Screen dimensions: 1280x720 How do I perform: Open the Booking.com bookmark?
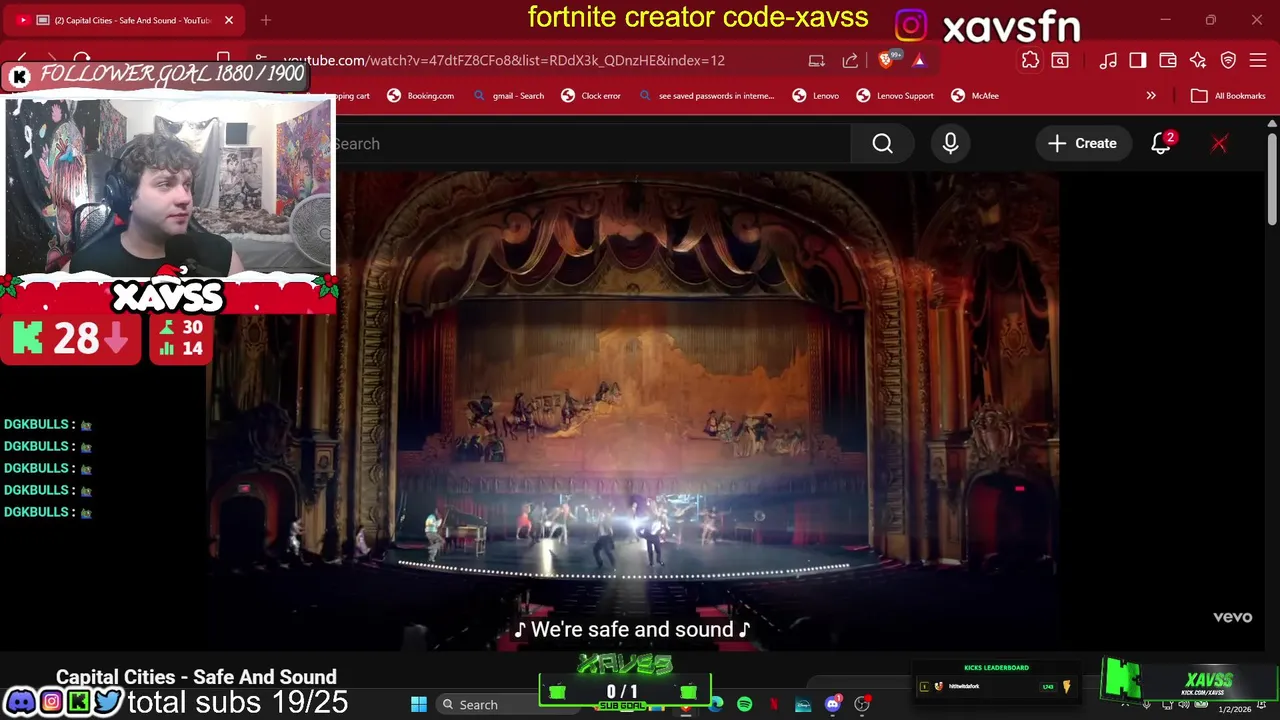coord(420,96)
